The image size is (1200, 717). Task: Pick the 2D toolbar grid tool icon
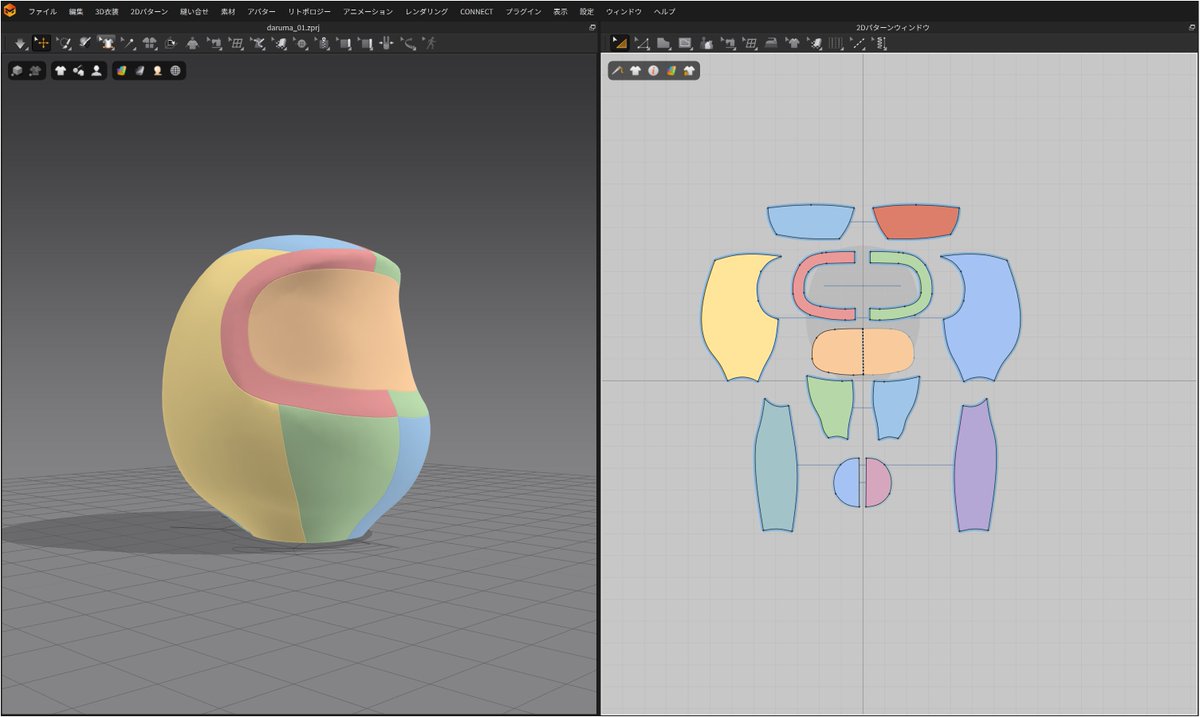750,43
